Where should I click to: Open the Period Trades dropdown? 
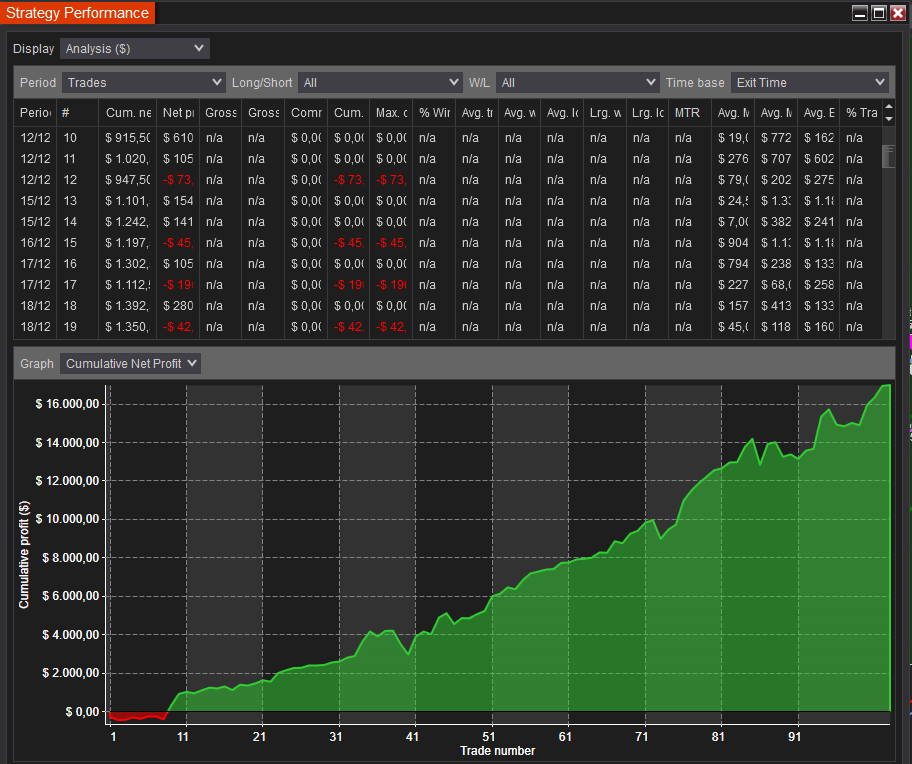click(x=144, y=82)
